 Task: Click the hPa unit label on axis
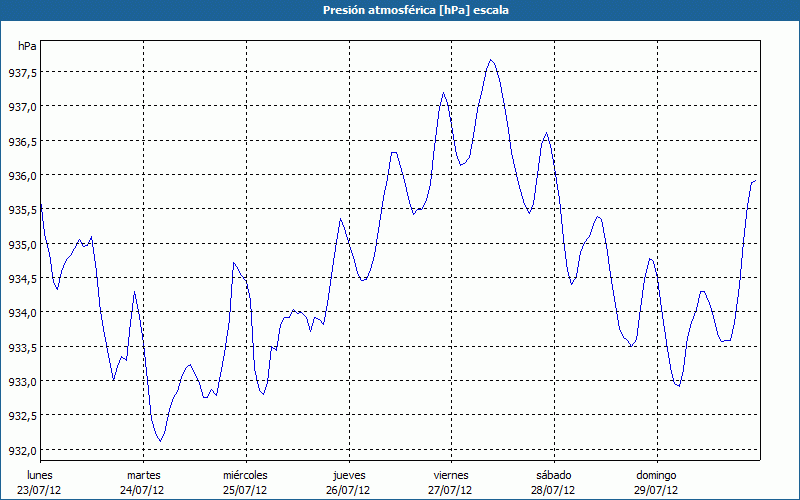(27, 46)
